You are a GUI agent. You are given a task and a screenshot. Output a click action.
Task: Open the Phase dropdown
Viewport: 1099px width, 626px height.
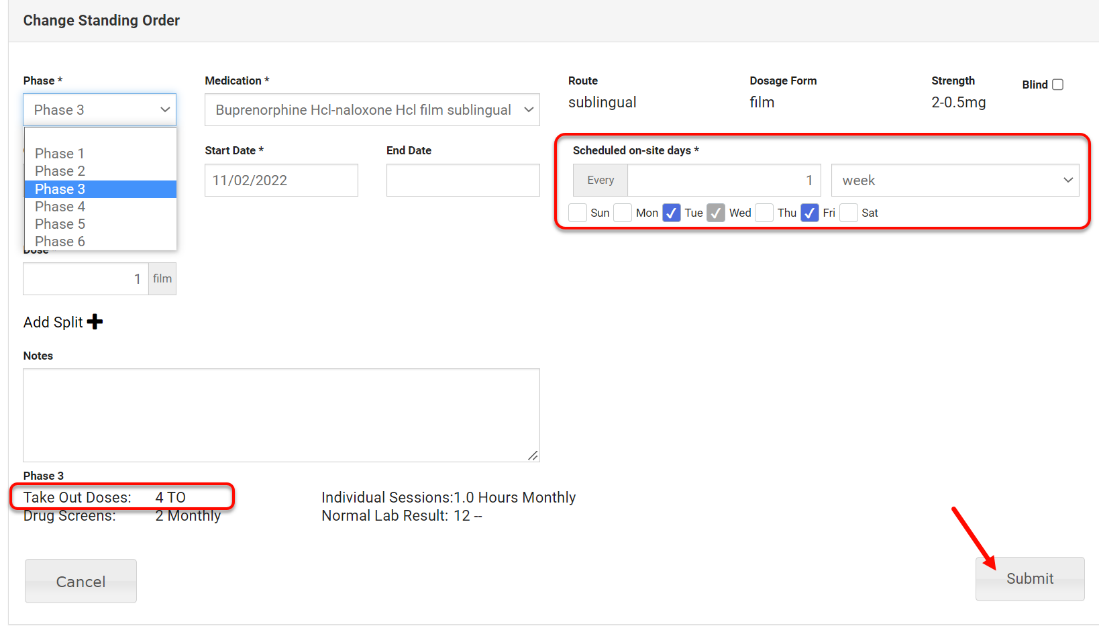click(100, 110)
